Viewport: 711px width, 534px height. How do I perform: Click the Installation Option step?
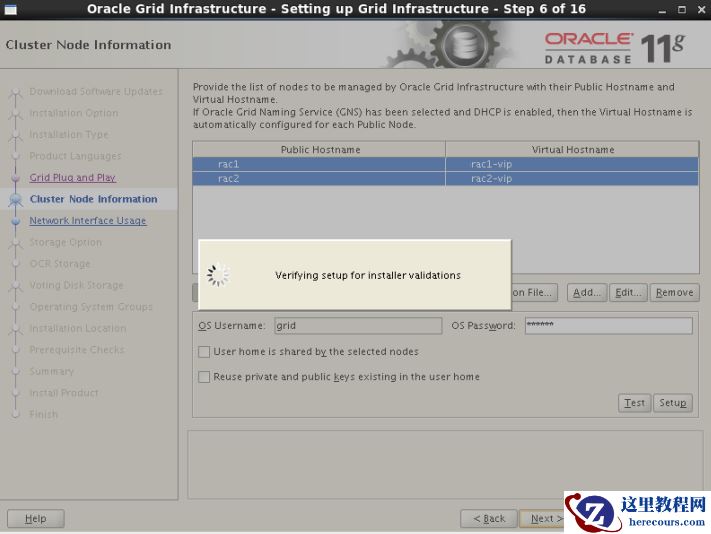[x=73, y=113]
